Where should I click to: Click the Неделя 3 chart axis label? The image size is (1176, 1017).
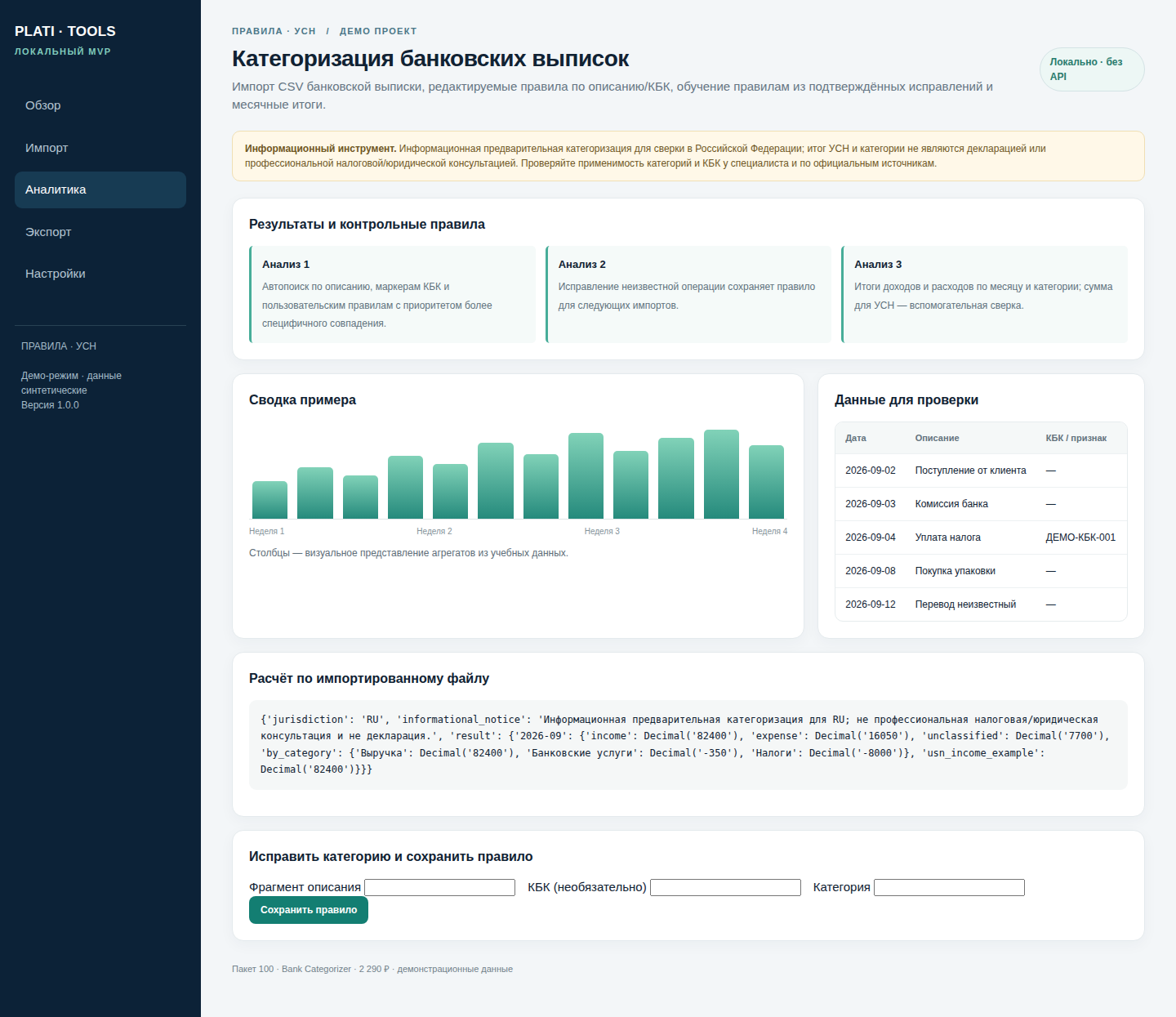pyautogui.click(x=602, y=532)
